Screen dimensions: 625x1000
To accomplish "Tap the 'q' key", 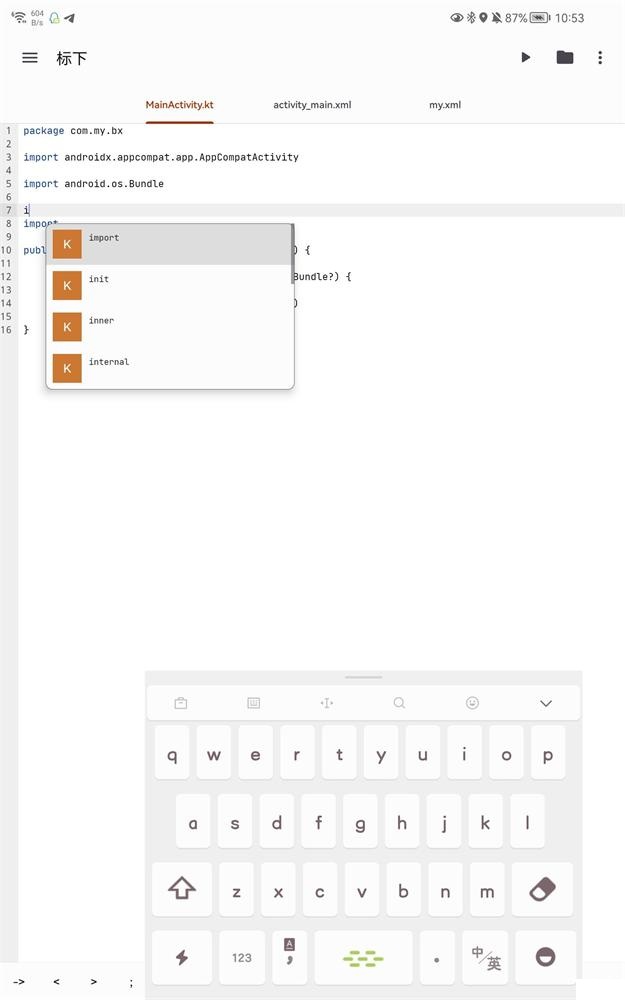I will pyautogui.click(x=172, y=753).
